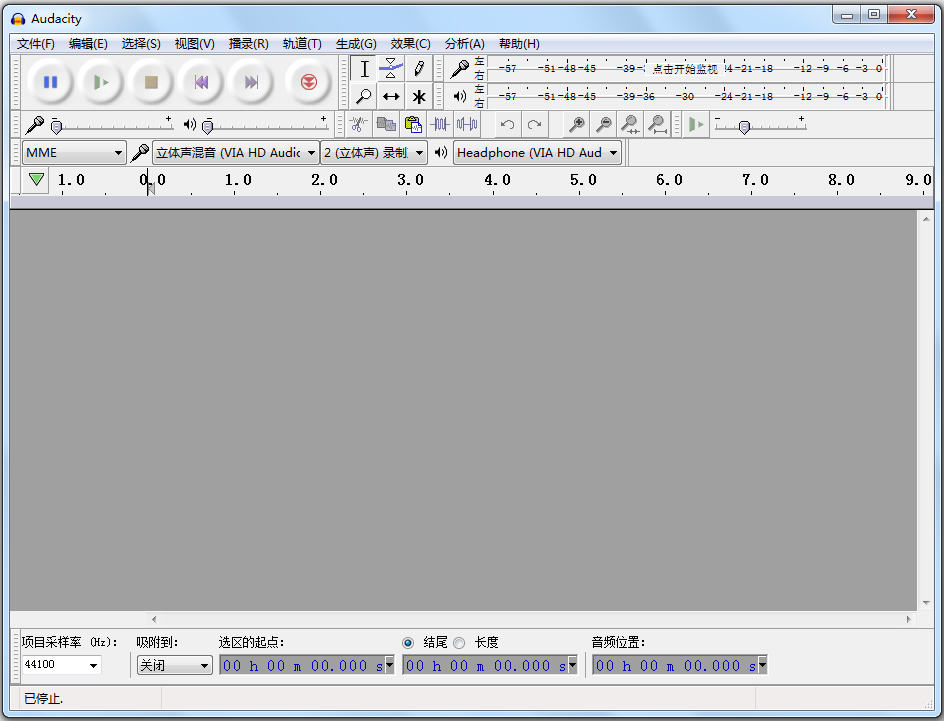The width and height of the screenshot is (944, 721).
Task: Click the Redo arrow icon
Action: click(x=535, y=125)
